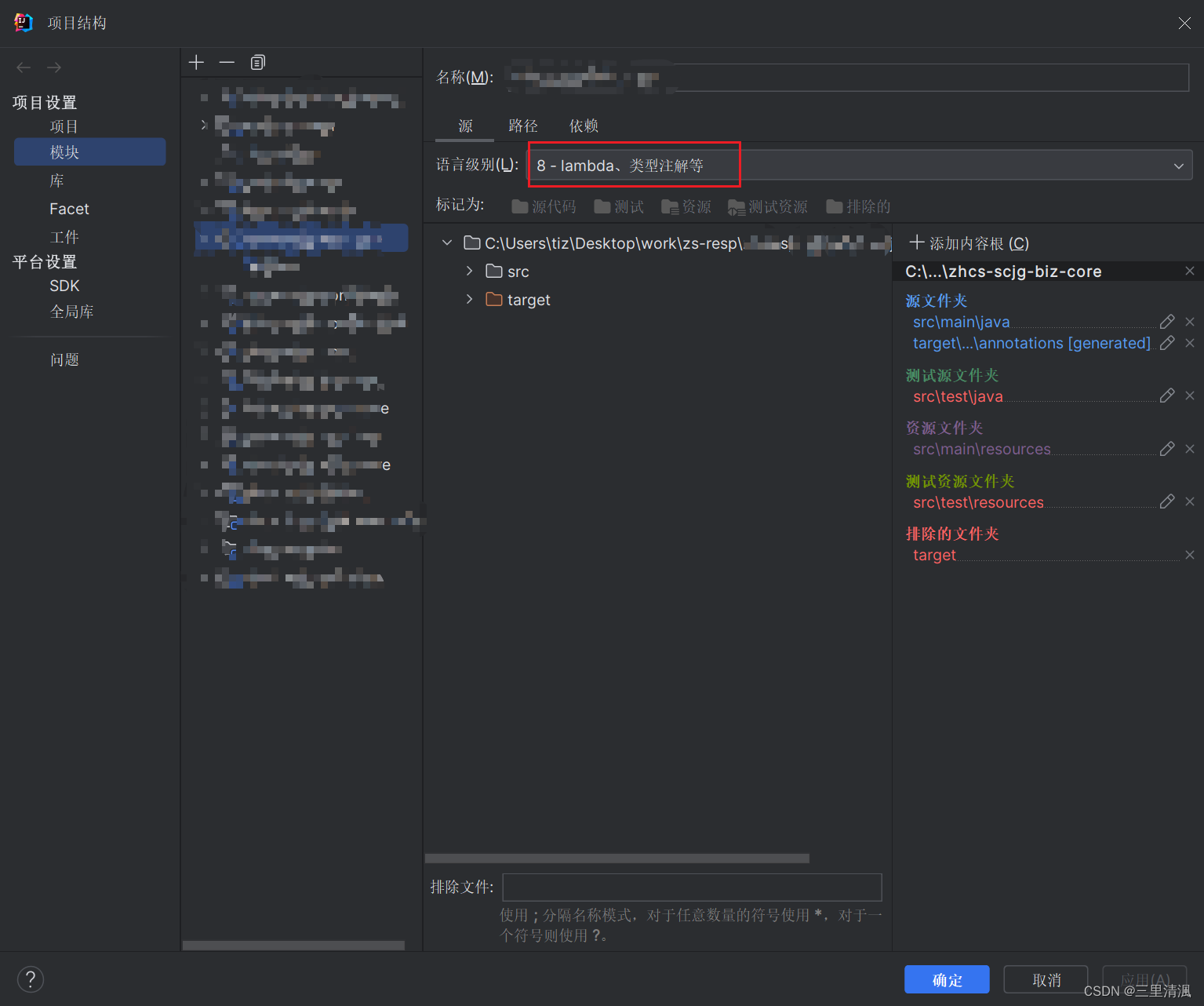Open the 语言级别 language level dropdown
1204x1006 pixels.
[860, 165]
